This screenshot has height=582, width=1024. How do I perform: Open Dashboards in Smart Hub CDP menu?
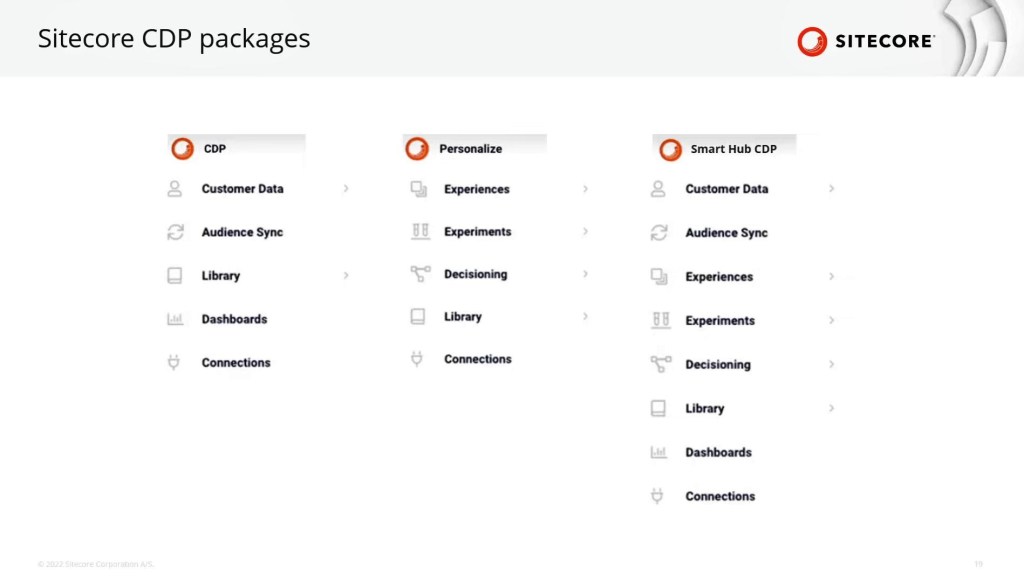718,452
